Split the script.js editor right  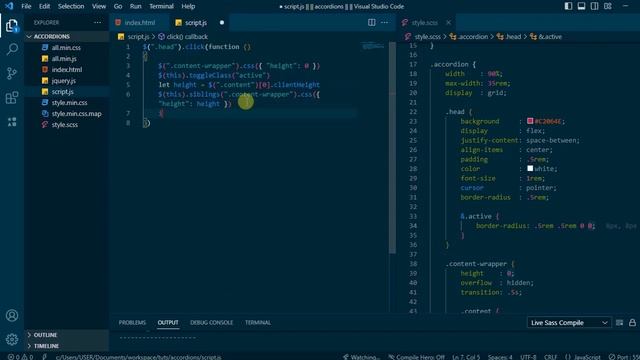(x=371, y=22)
